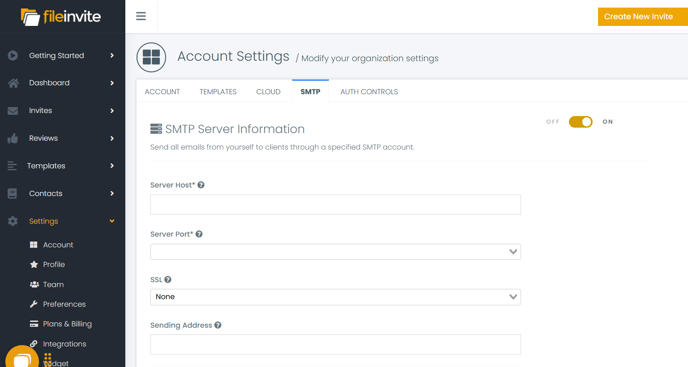This screenshot has width=688, height=367.
Task: Click the Account Settings page heading
Action: (233, 56)
